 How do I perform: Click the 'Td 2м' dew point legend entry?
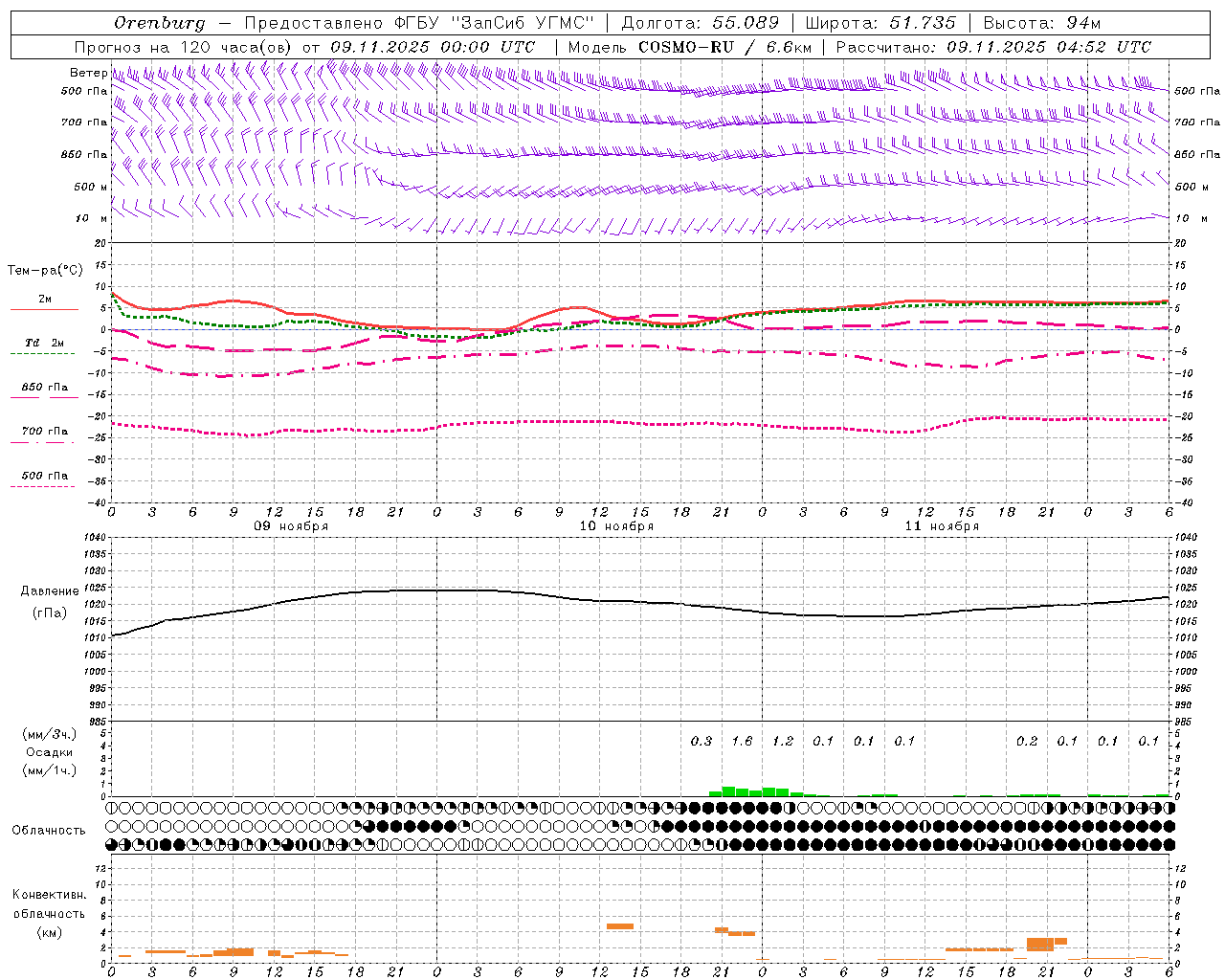point(44,343)
